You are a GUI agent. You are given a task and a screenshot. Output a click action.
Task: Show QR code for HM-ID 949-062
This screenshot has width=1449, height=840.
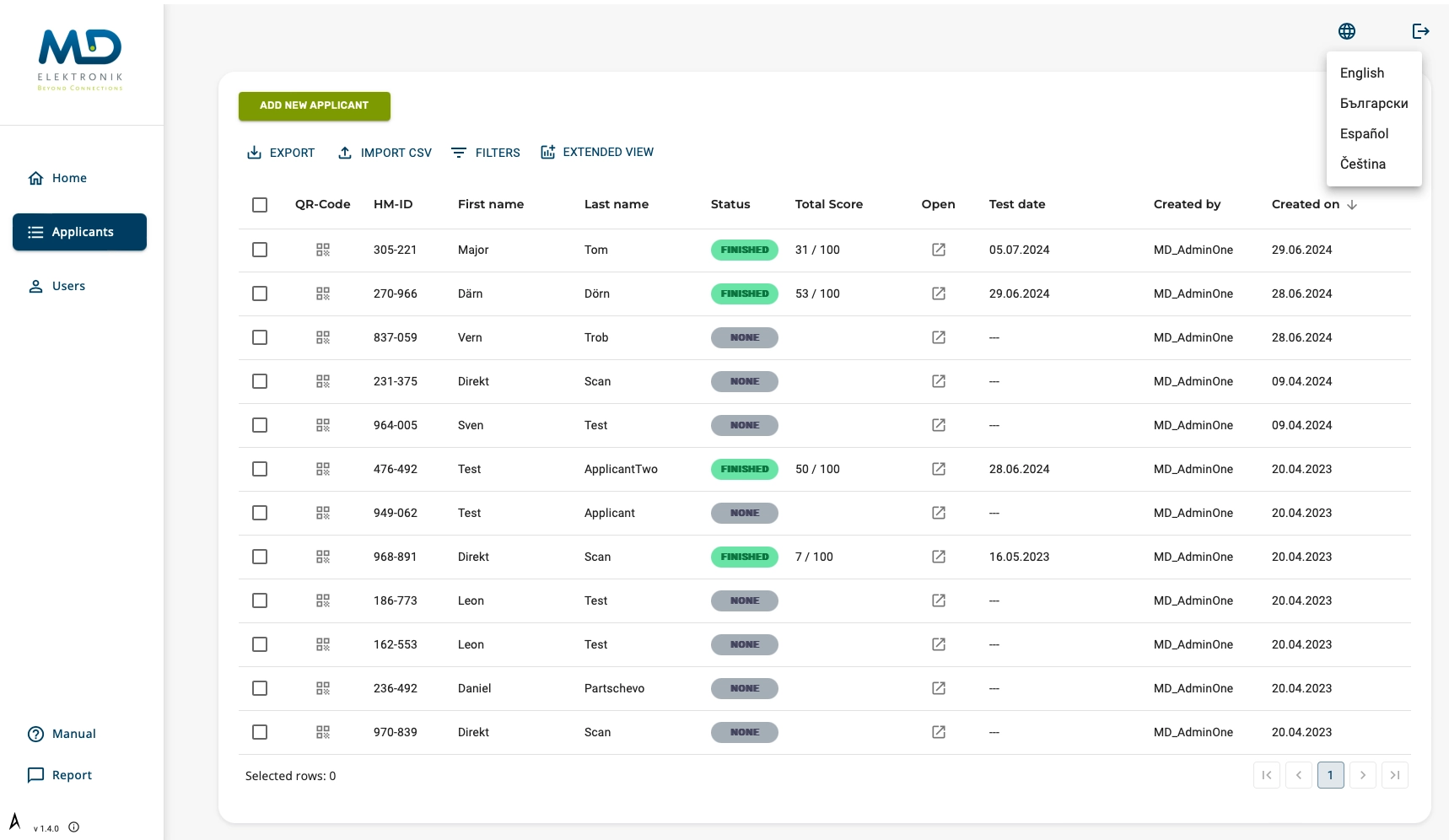pos(323,513)
